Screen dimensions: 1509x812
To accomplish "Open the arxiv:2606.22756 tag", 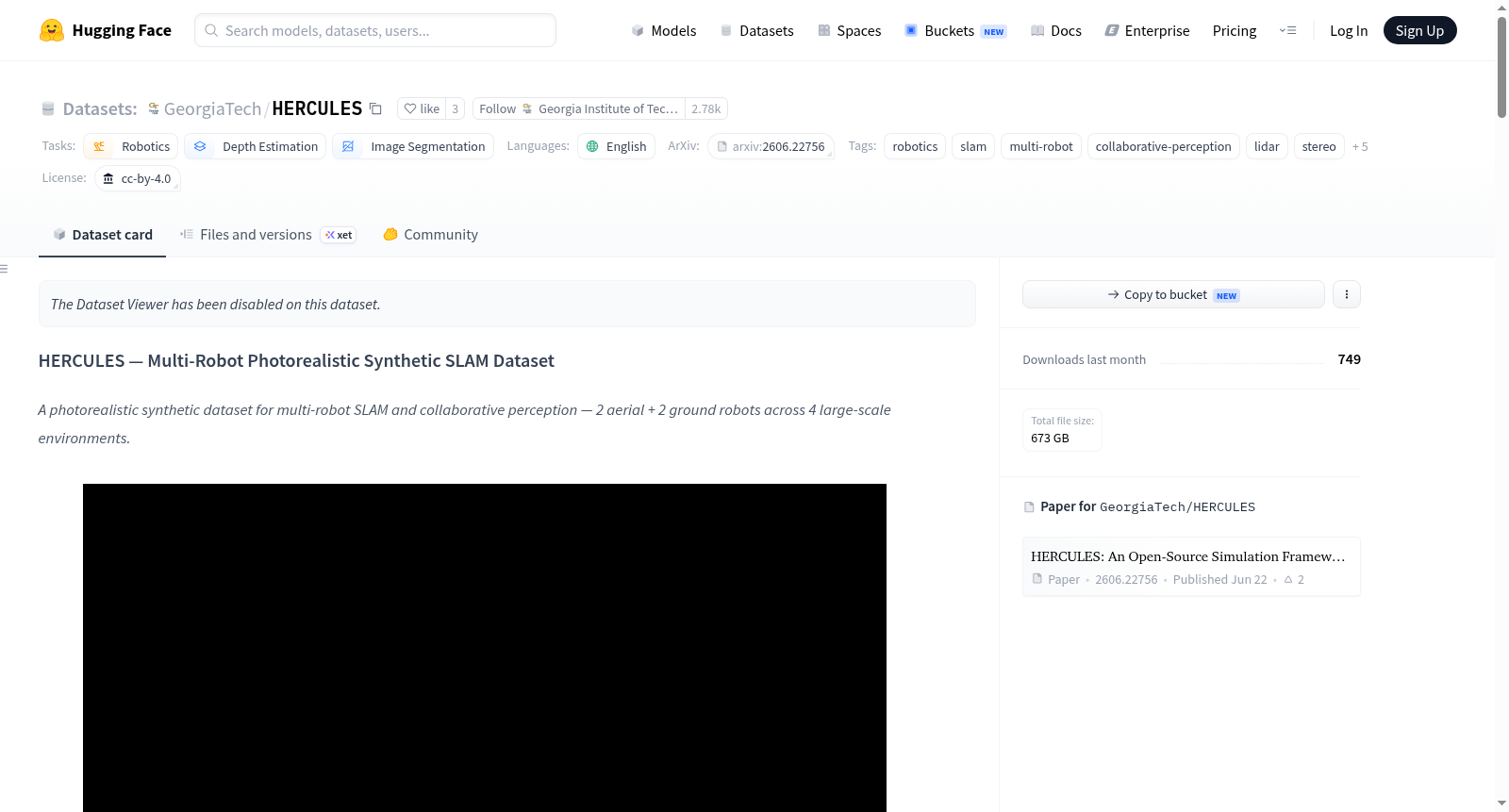I will click(x=771, y=146).
